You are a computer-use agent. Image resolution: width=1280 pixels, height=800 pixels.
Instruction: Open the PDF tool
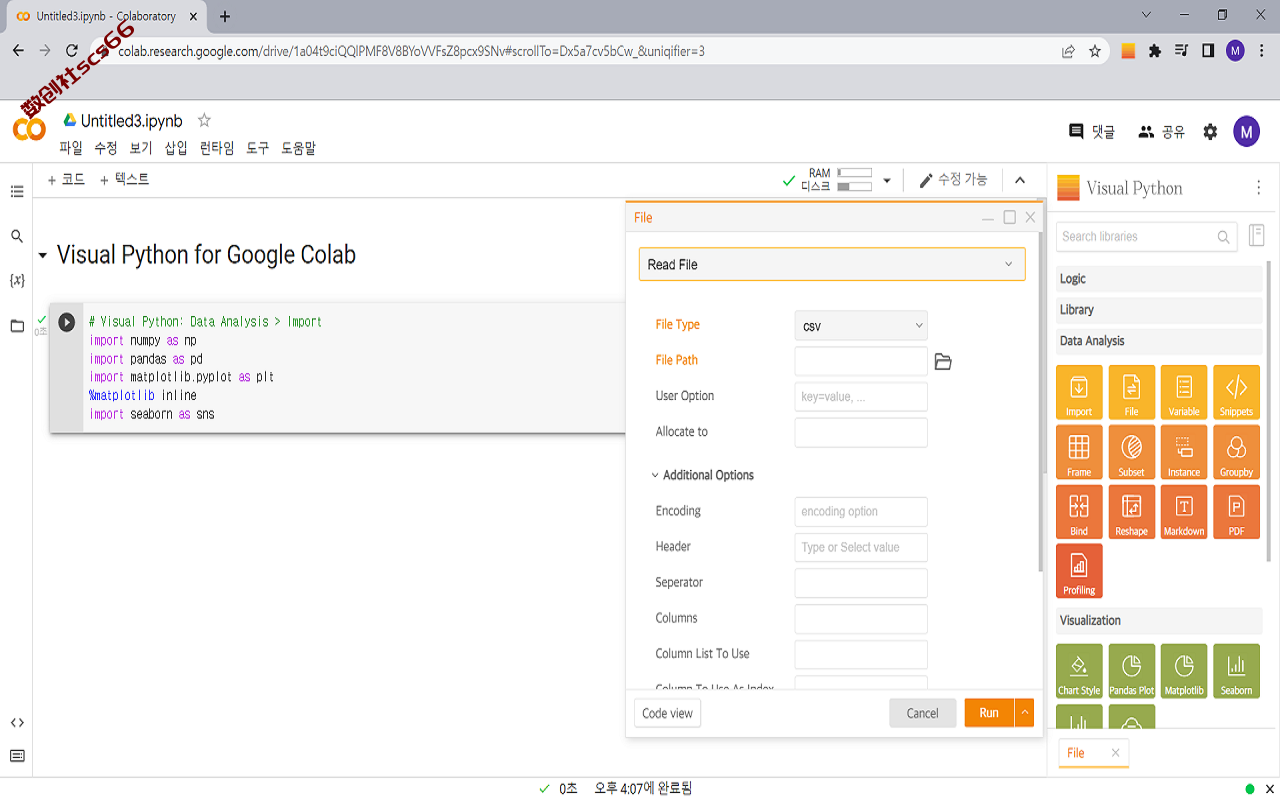click(1236, 512)
